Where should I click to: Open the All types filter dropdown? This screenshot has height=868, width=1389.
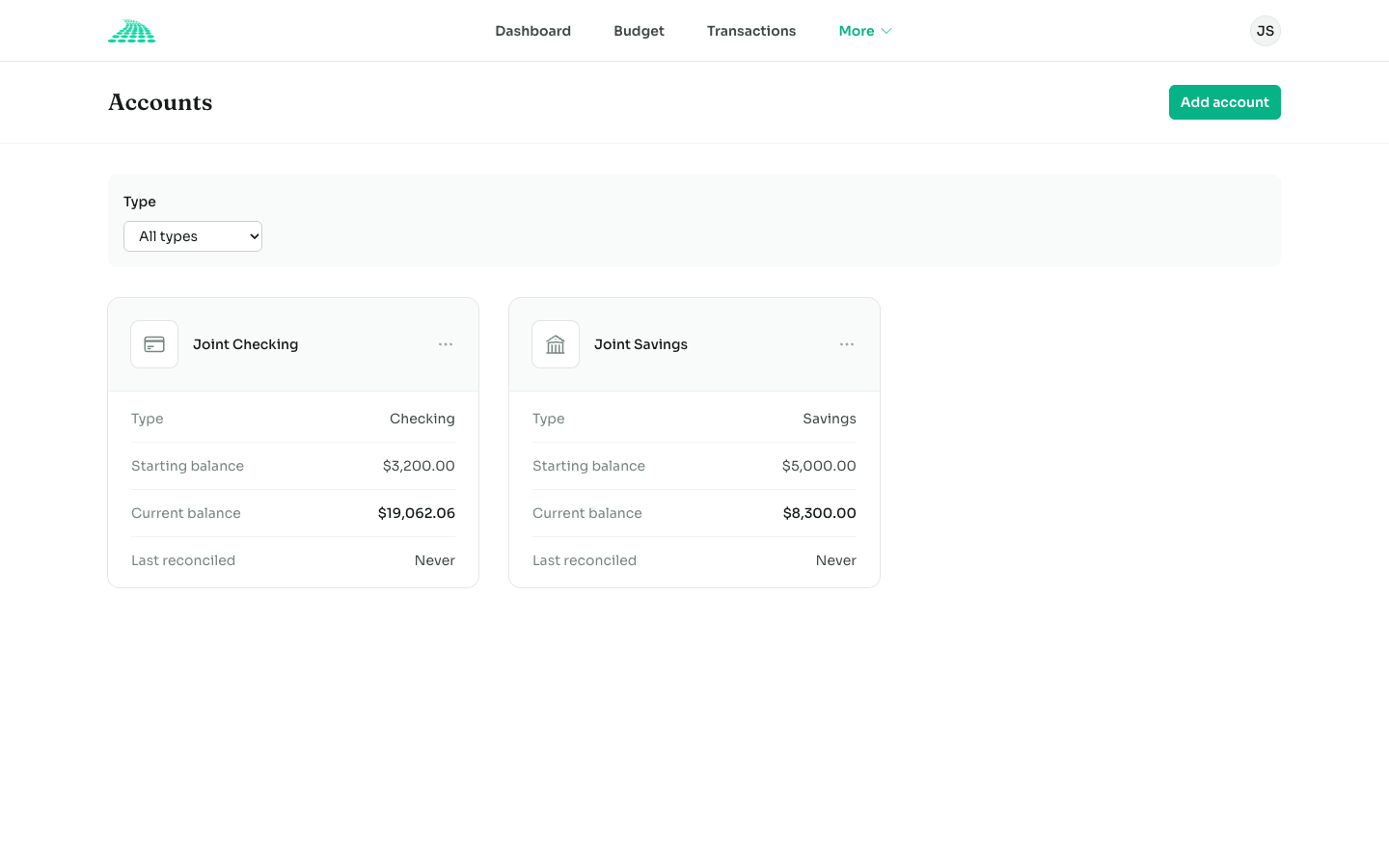click(x=193, y=236)
